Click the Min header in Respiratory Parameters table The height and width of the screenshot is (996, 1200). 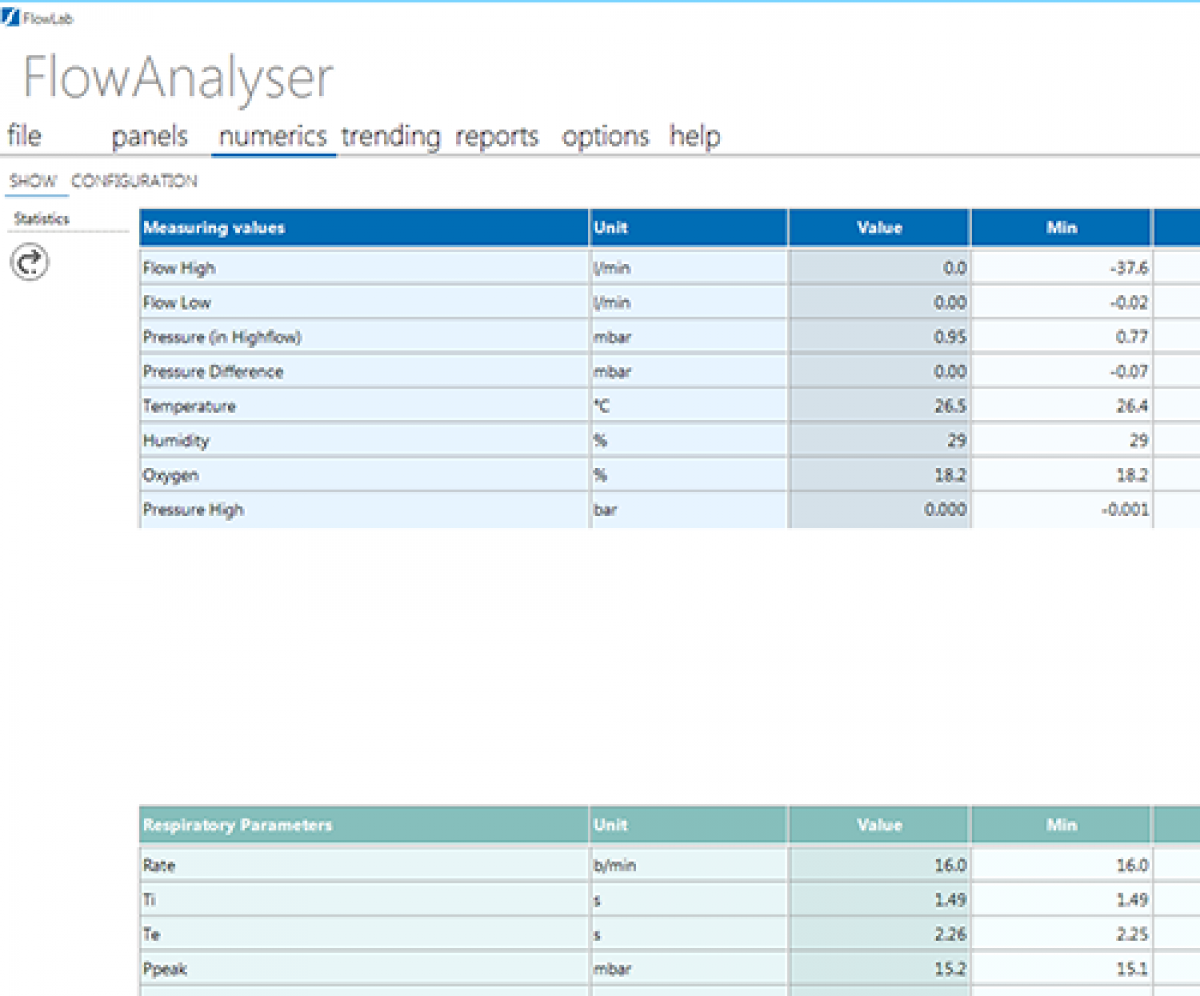click(x=1062, y=825)
